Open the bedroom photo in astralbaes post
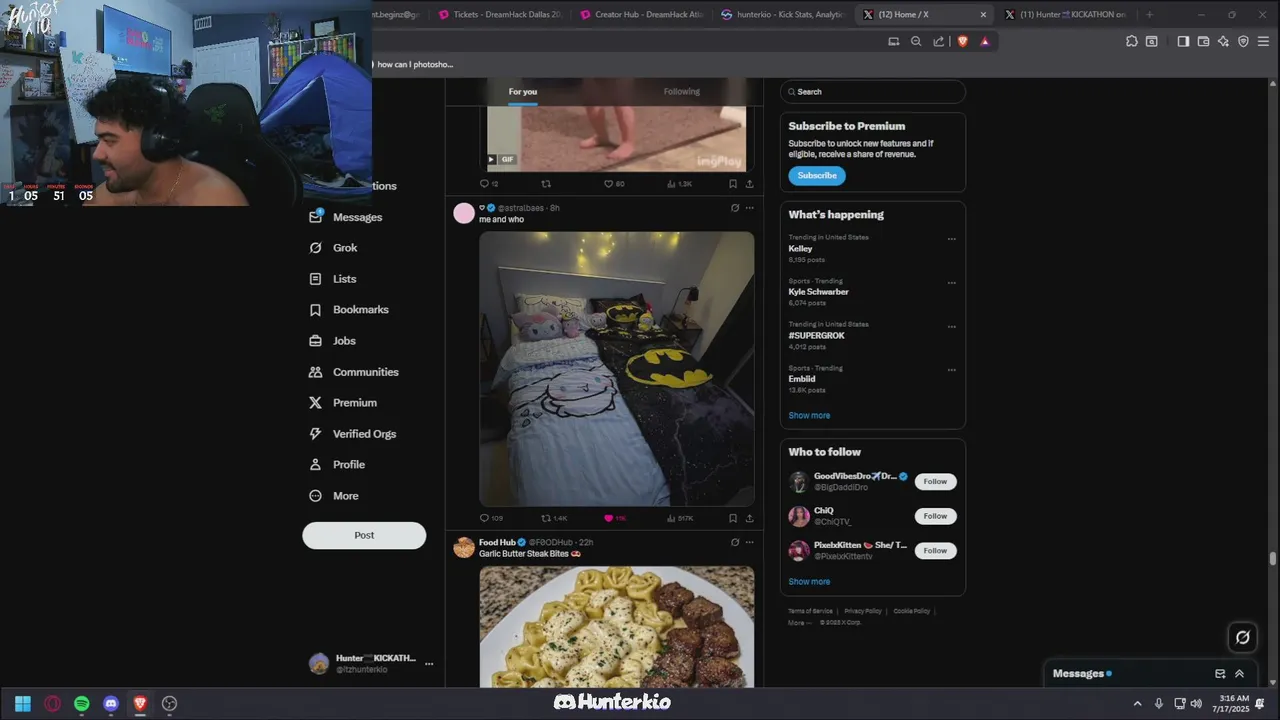The image size is (1280, 720). [x=617, y=369]
